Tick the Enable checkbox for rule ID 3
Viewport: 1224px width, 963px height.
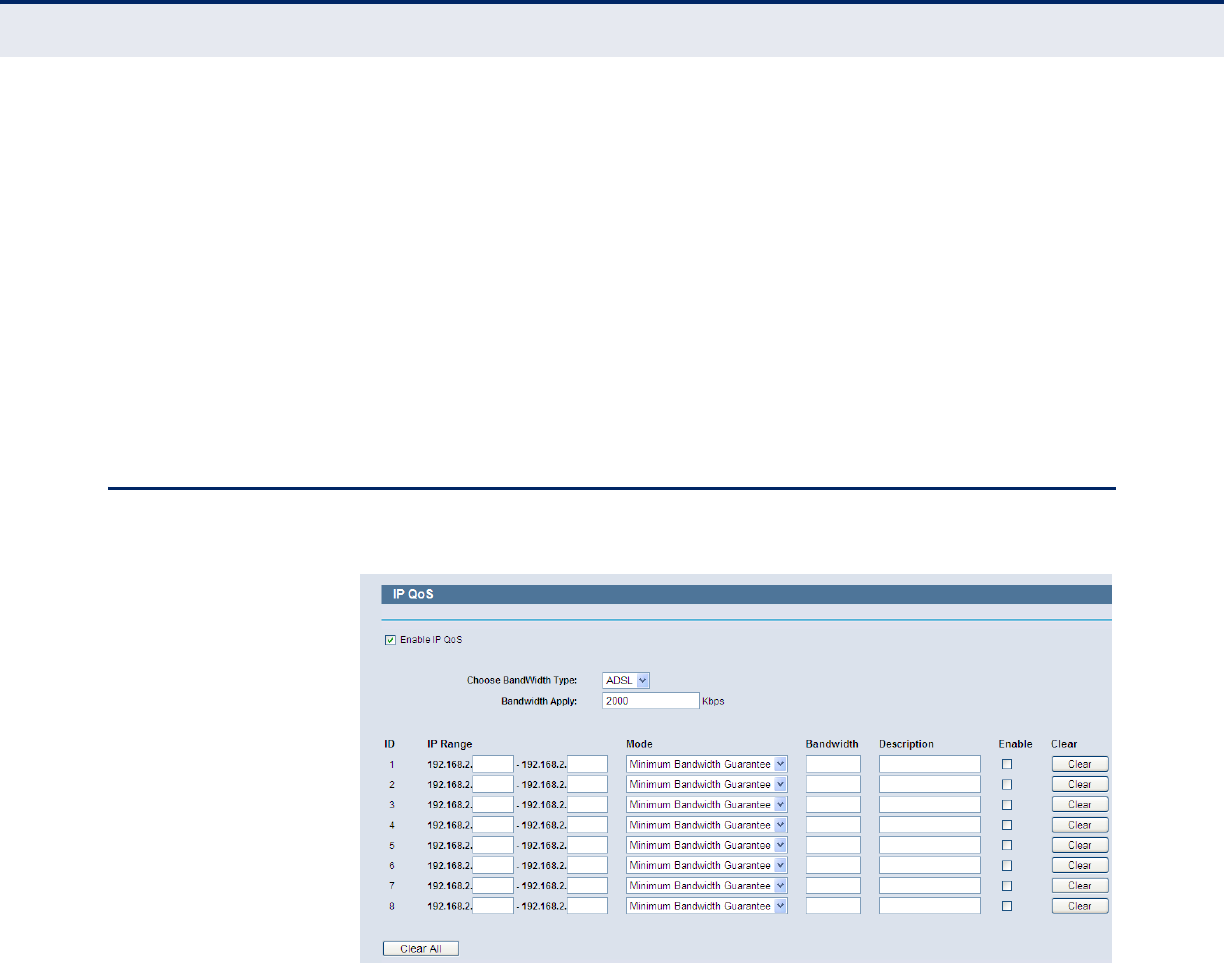(1007, 805)
